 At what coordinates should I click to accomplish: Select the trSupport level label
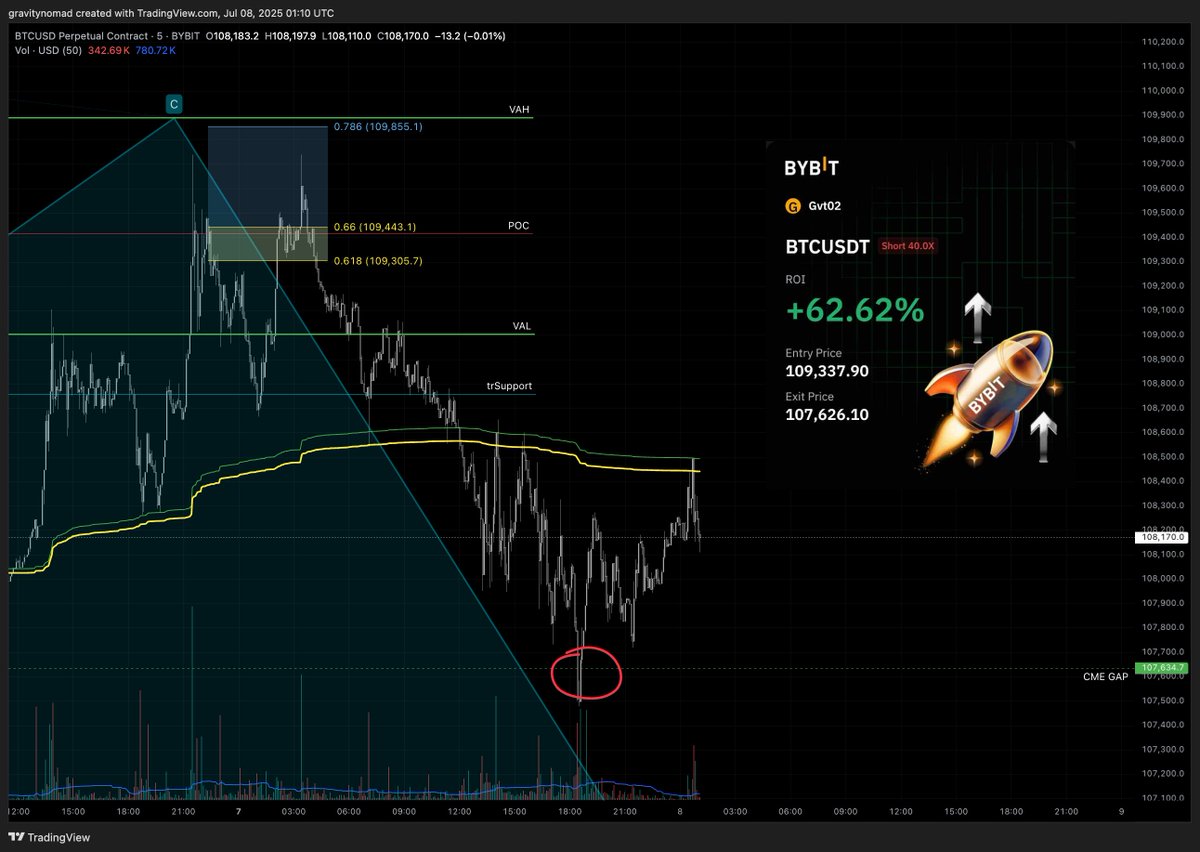[x=509, y=386]
